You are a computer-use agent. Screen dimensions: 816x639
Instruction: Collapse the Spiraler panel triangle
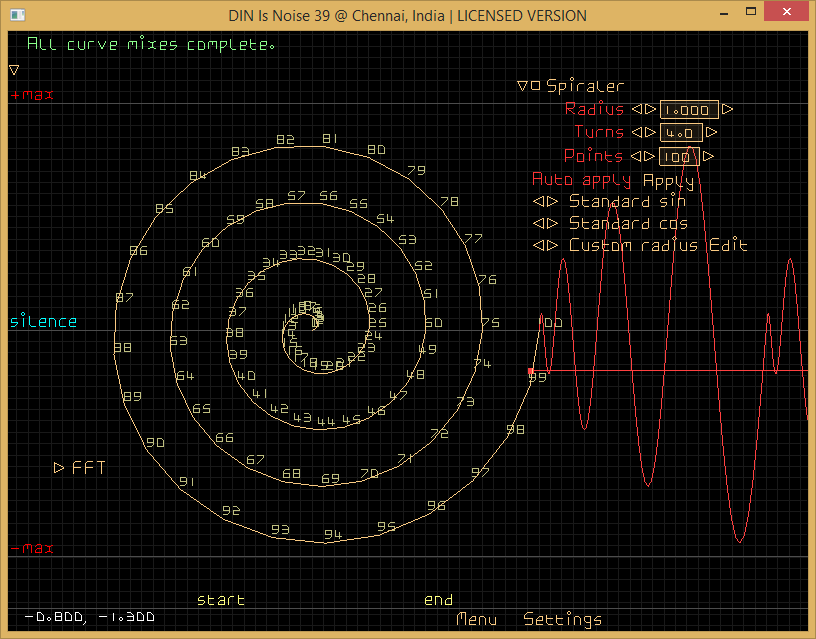(522, 86)
